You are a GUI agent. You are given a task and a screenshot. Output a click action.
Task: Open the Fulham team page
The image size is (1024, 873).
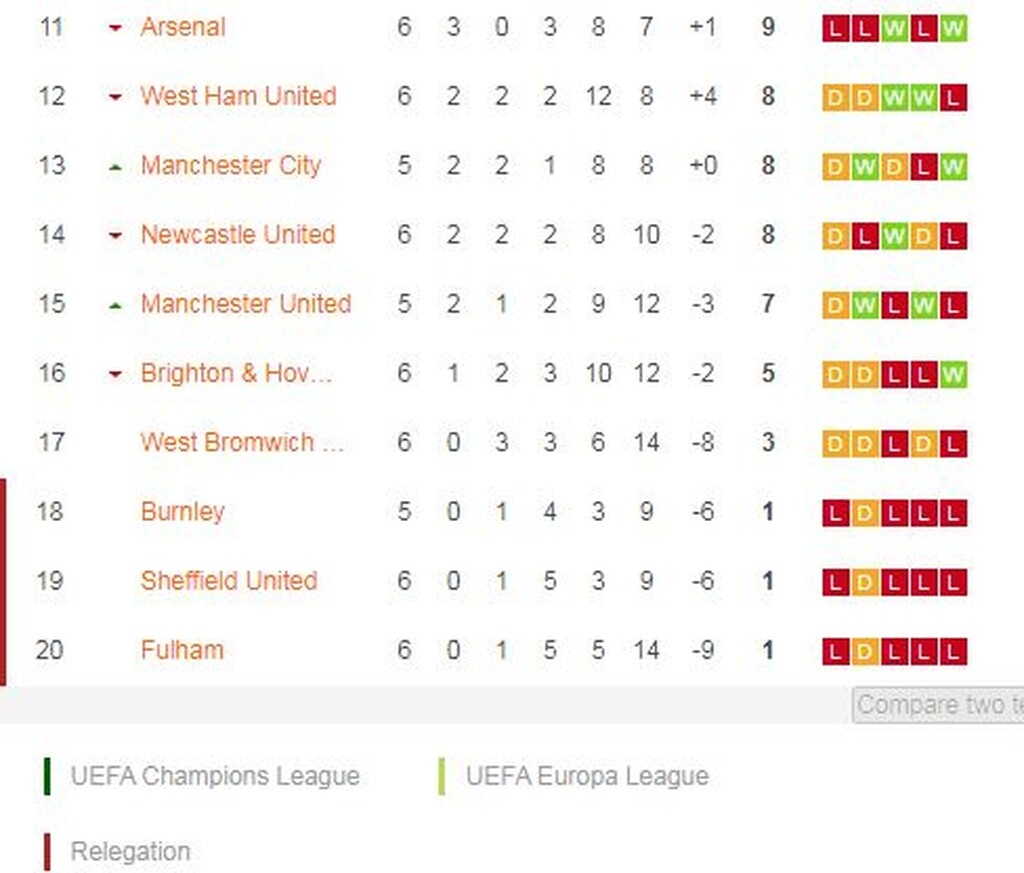182,651
